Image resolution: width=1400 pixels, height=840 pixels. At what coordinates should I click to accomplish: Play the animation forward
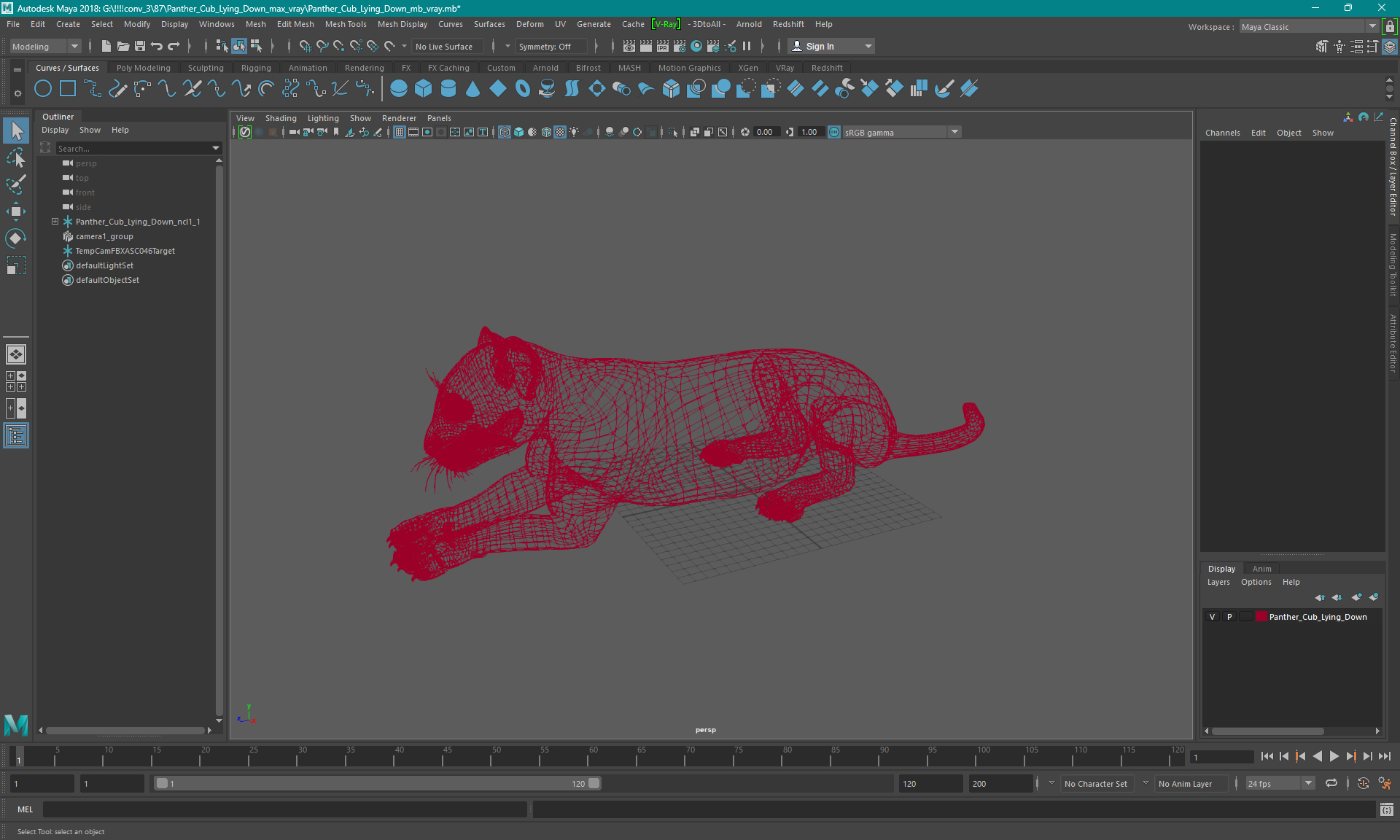(1334, 757)
